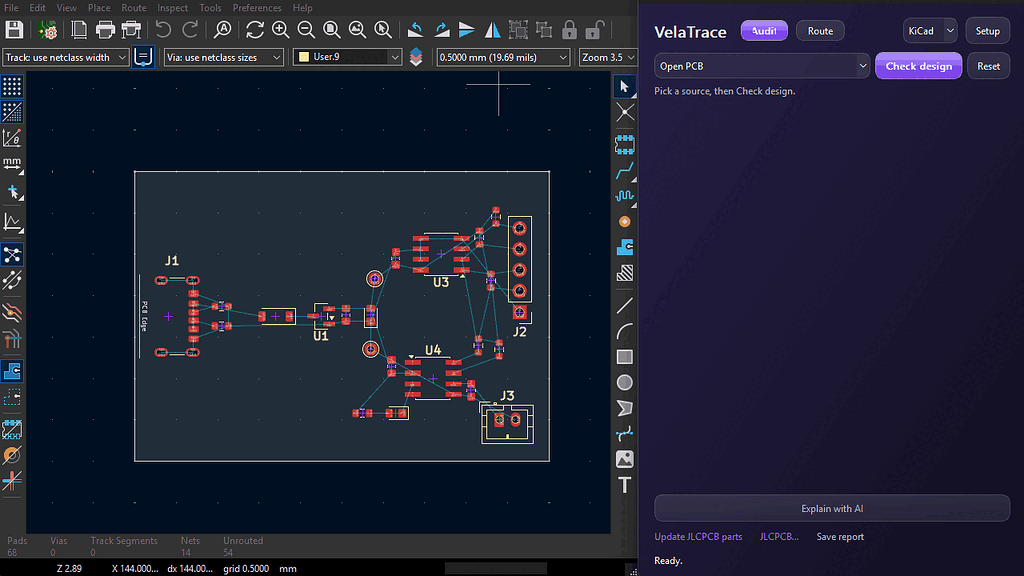Pick the Draw Arc tool
This screenshot has width=1024, height=576.
pos(624,331)
